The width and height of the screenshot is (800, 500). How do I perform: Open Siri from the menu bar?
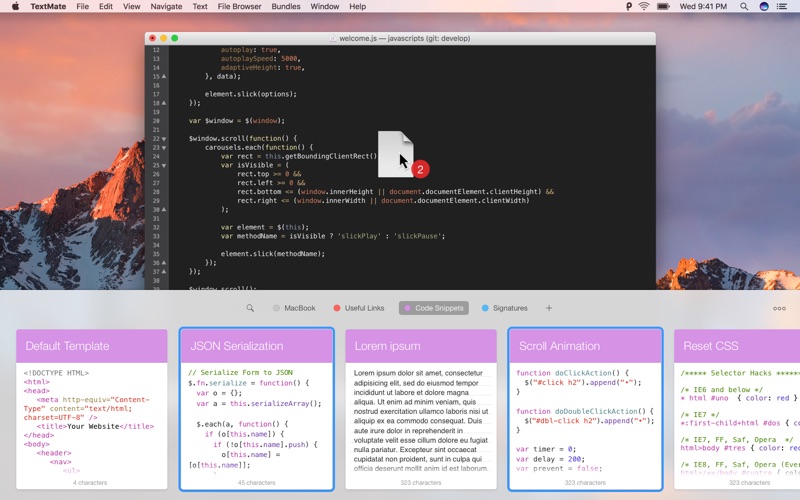pyautogui.click(x=764, y=7)
